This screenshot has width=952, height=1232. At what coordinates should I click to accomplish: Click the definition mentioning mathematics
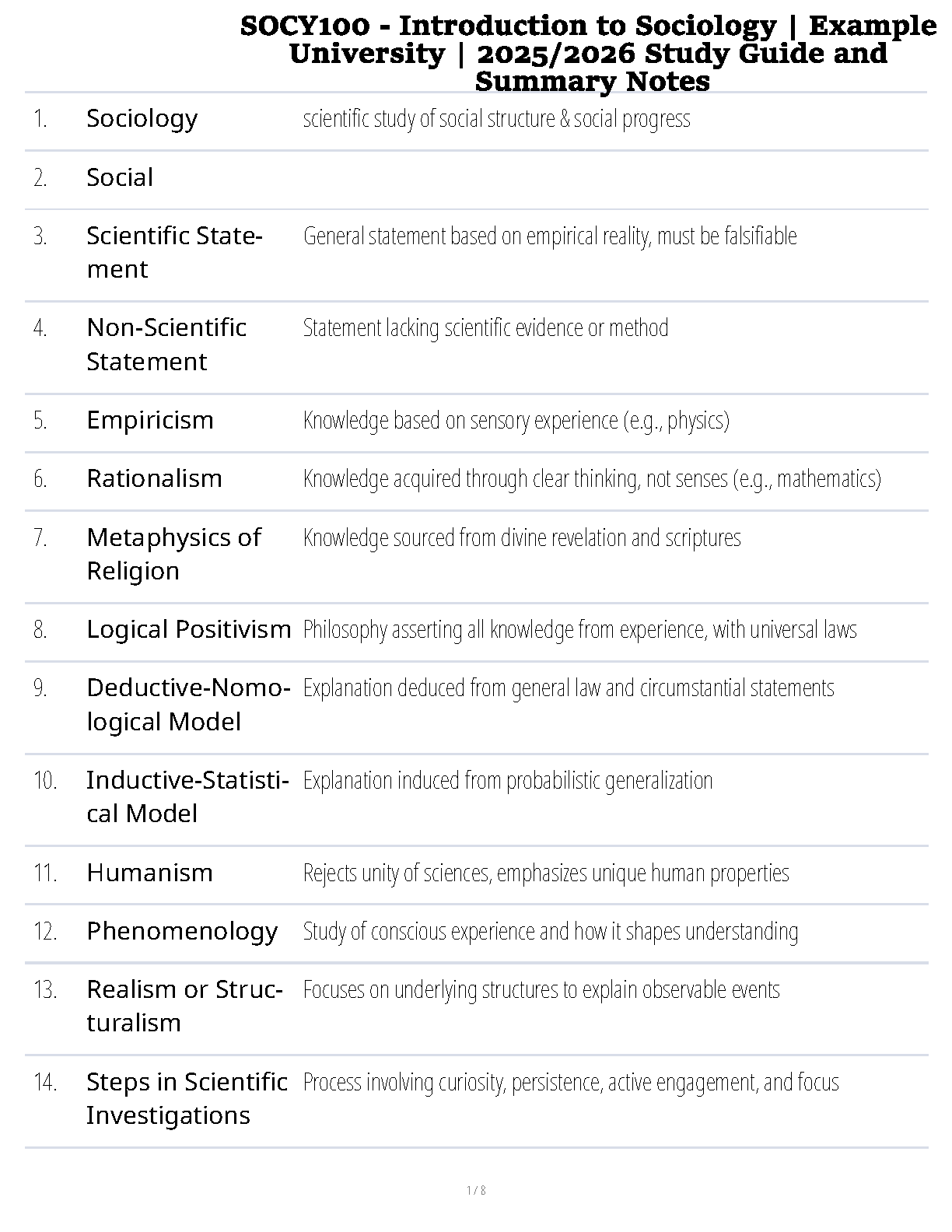point(592,478)
